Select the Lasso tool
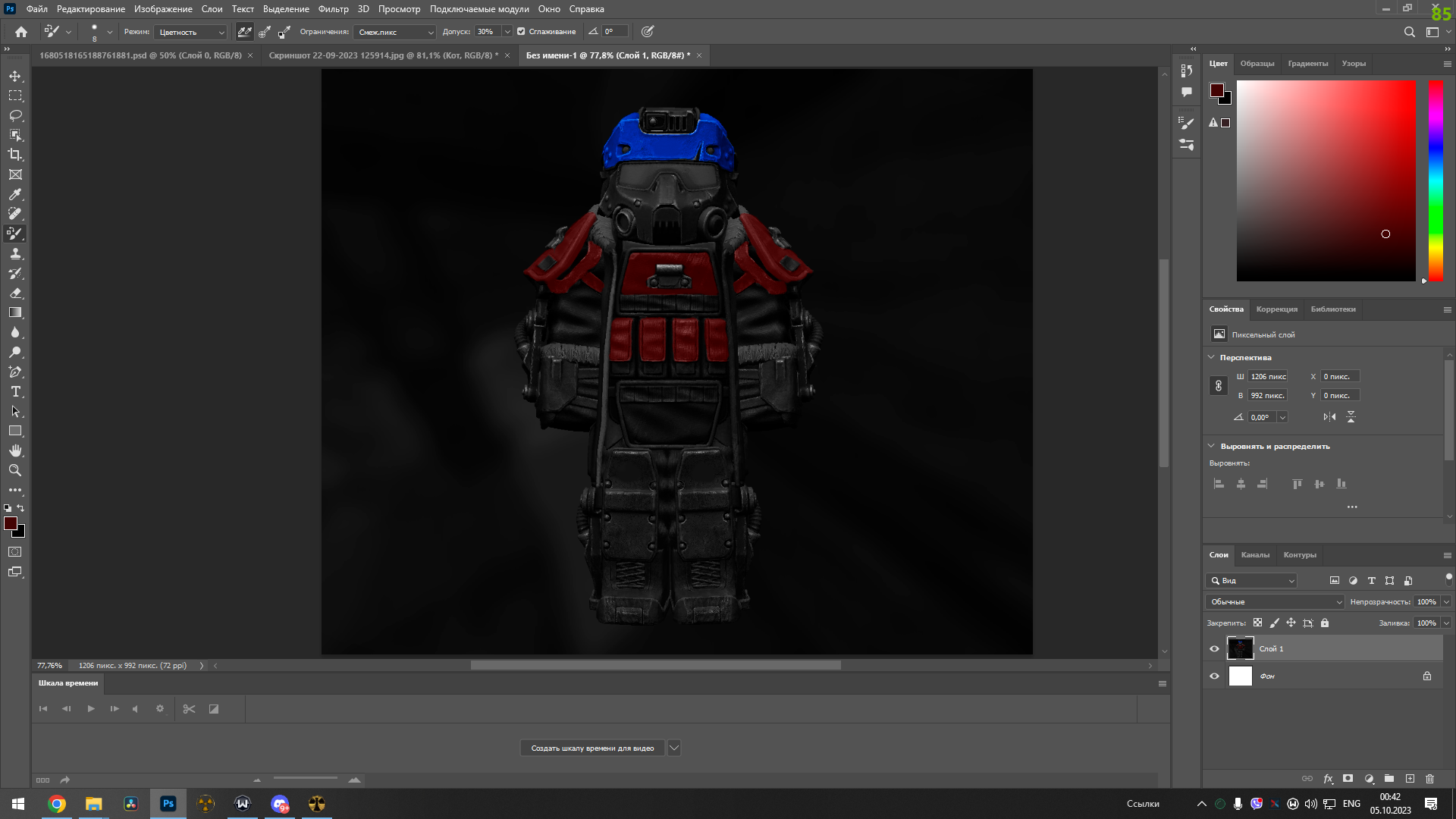 coord(15,115)
